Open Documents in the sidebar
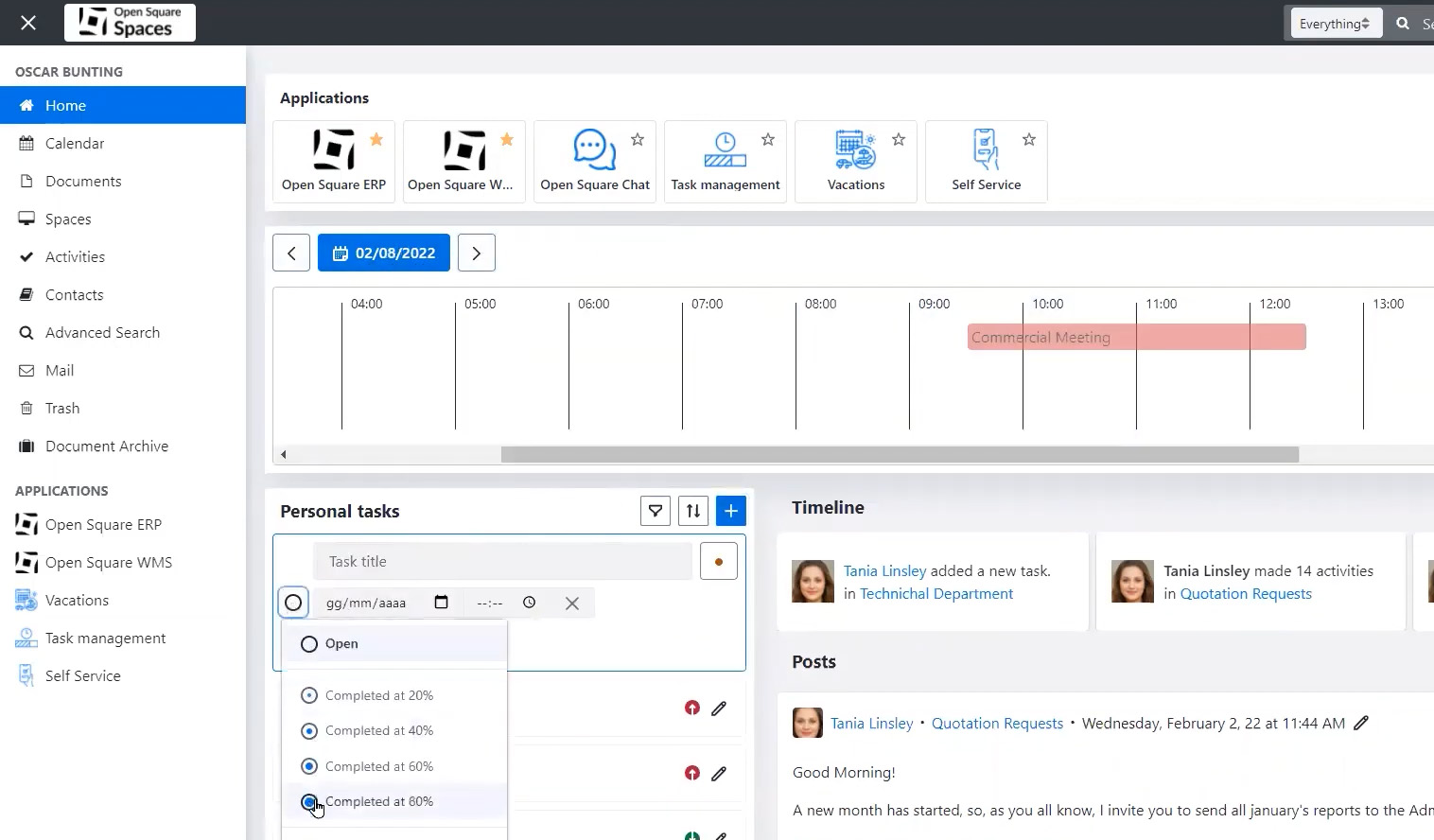Image resolution: width=1434 pixels, height=840 pixels. pos(123,181)
